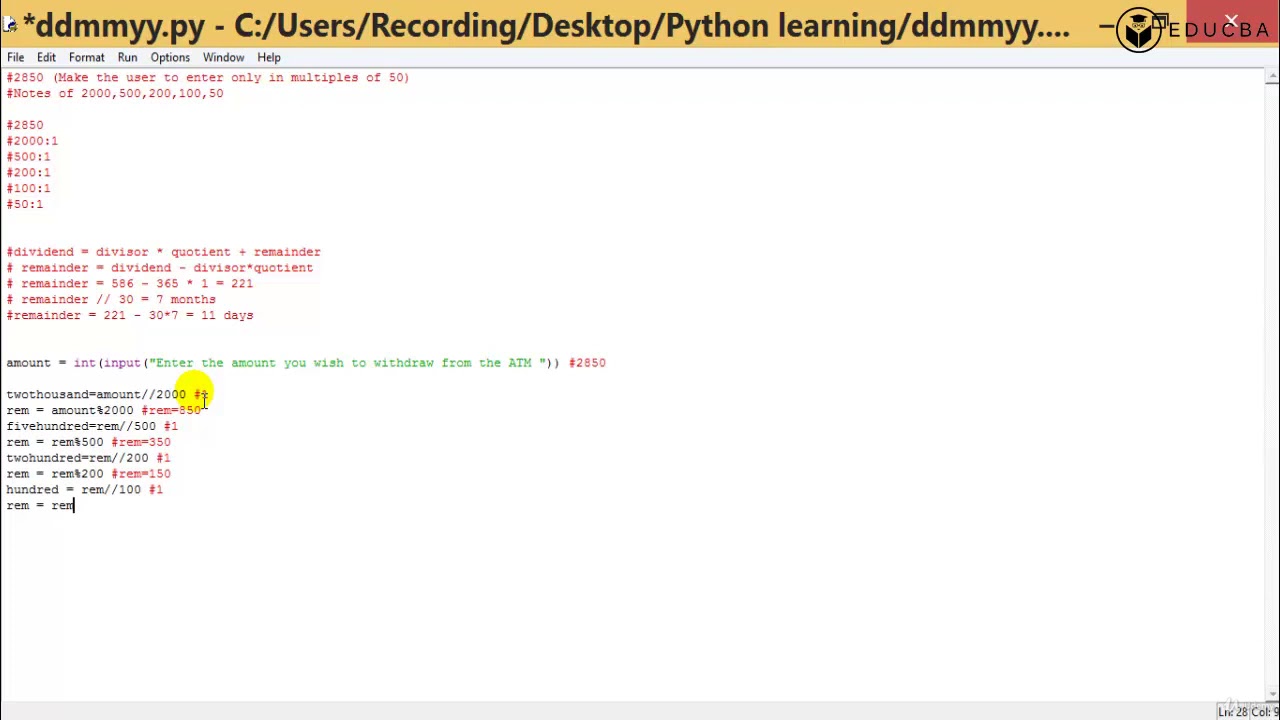1280x720 pixels.
Task: Open the File menu
Action: [16, 57]
